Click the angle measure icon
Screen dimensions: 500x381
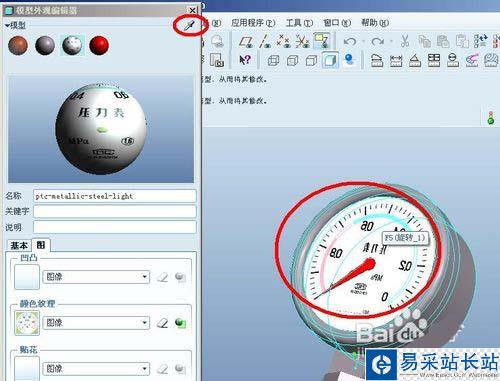click(x=415, y=61)
